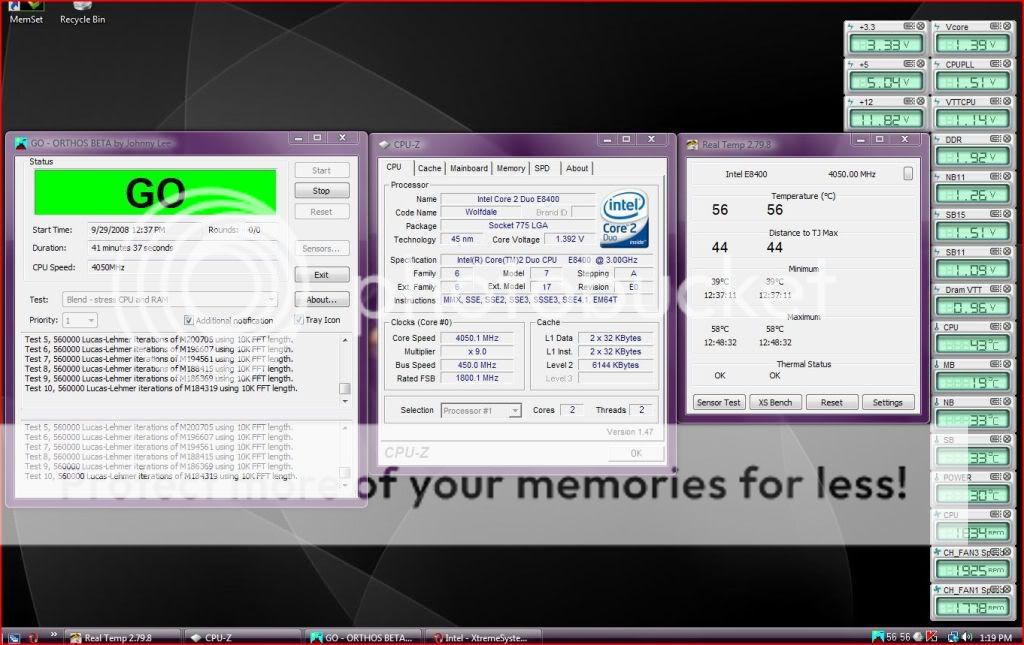Open settings icon of the CPUPLL gadget
The image size is (1024, 645).
pos(995,63)
